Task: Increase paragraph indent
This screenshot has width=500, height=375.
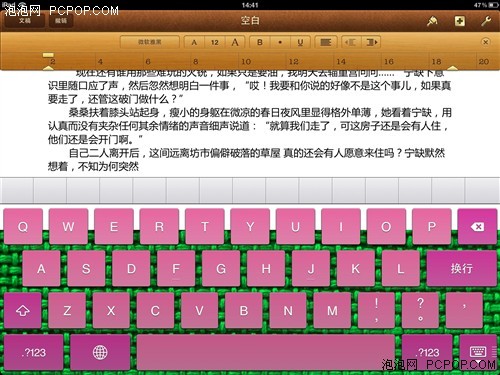Action: tap(371, 42)
